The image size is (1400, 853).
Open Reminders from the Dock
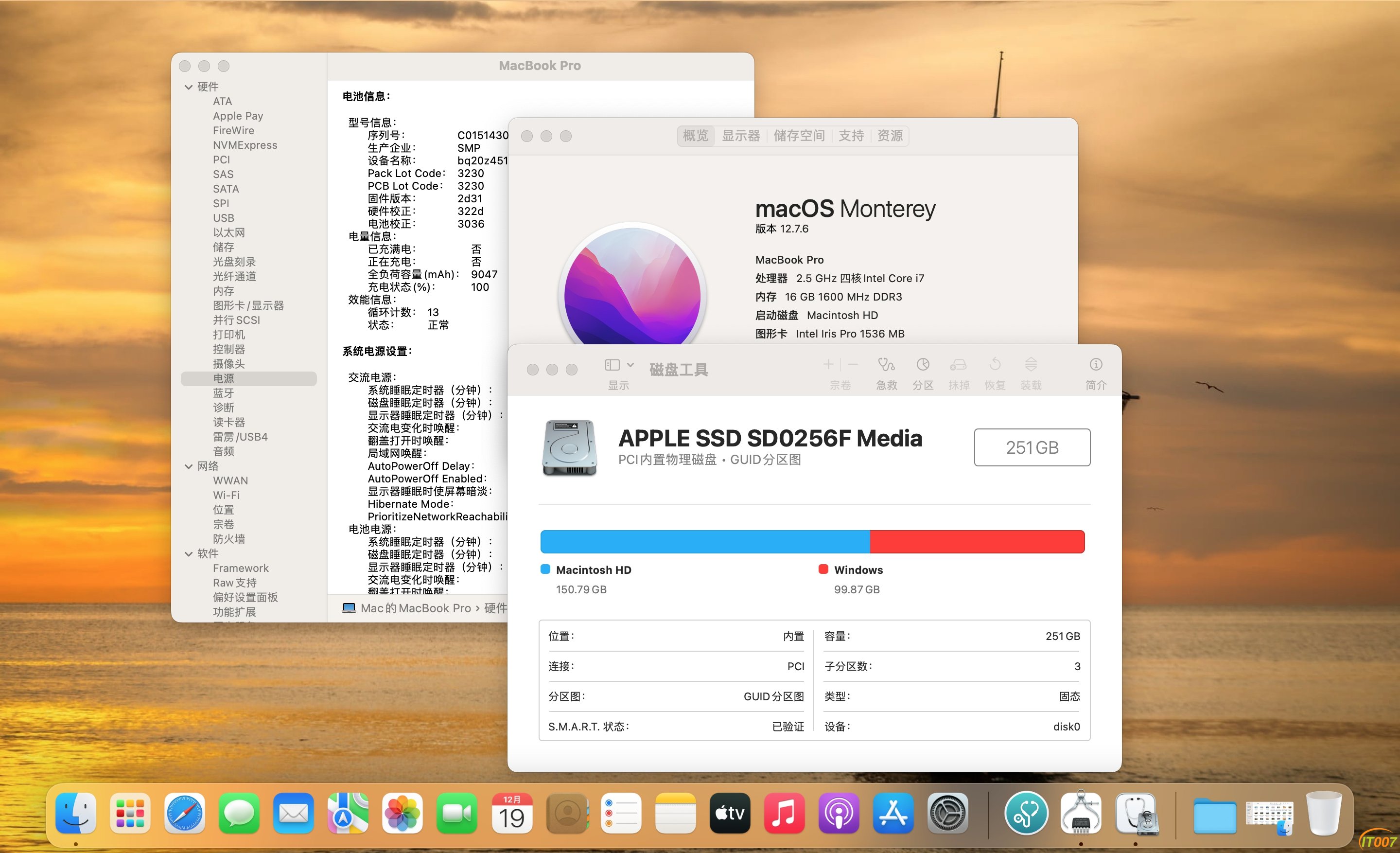(x=620, y=813)
